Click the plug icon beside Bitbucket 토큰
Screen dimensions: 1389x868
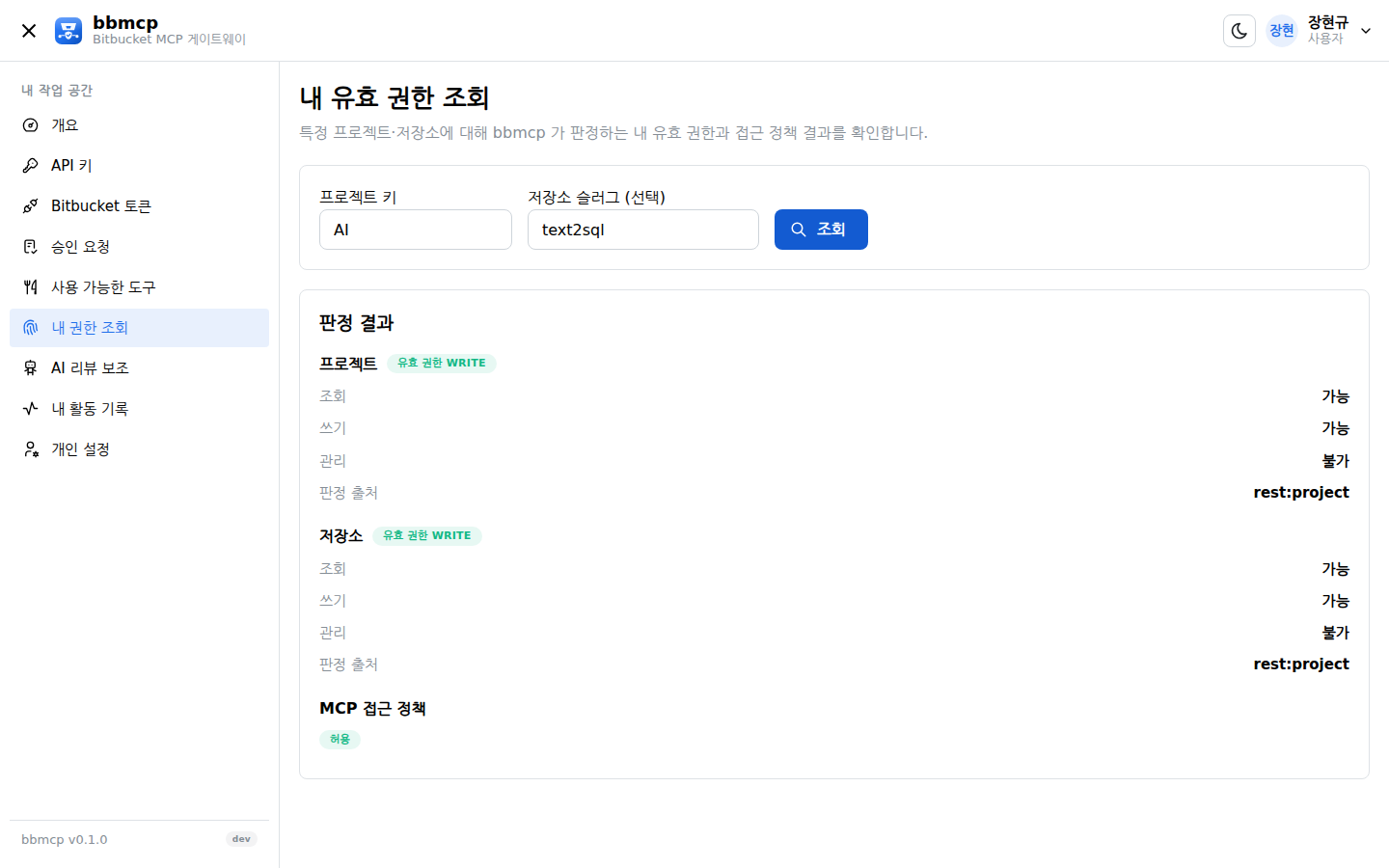pos(31,206)
